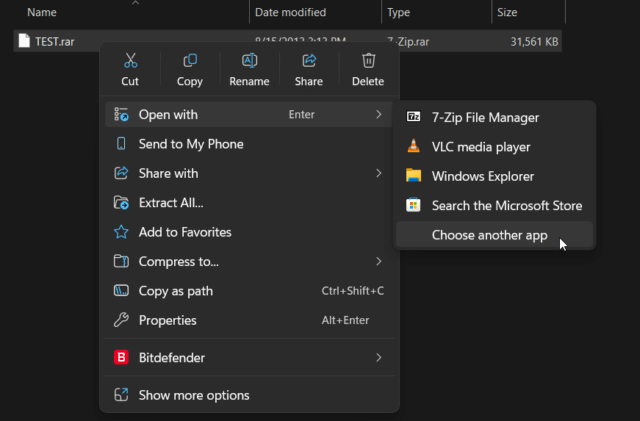The height and width of the screenshot is (421, 640).
Task: Open the Bitdefender menu entry
Action: point(248,358)
